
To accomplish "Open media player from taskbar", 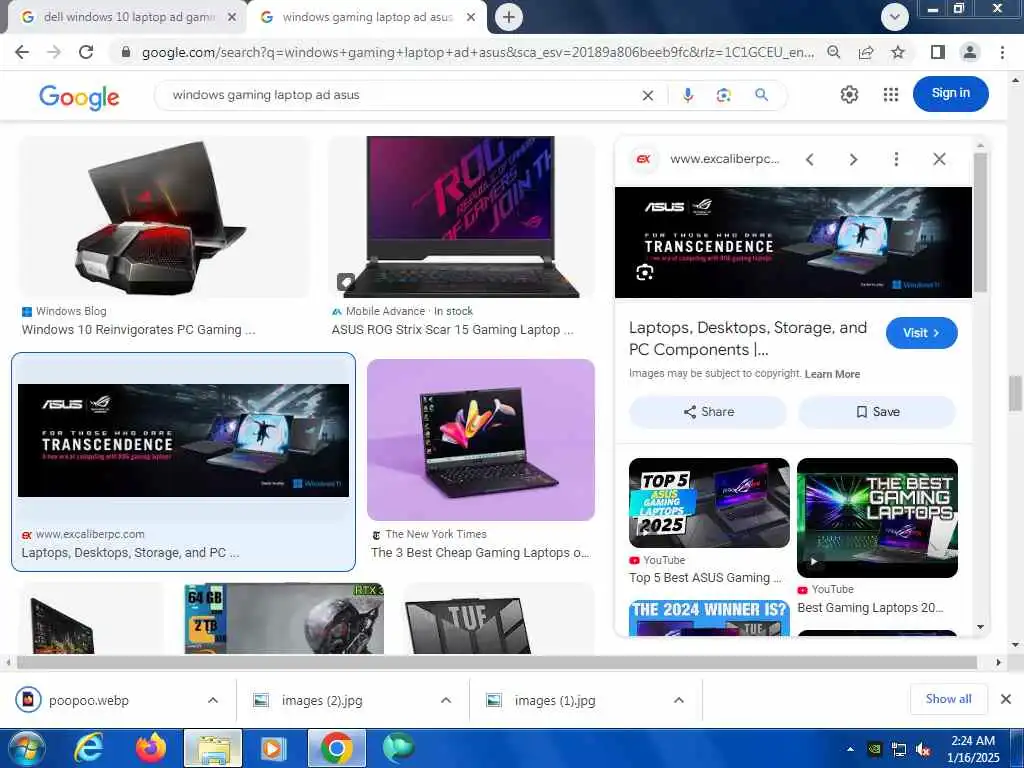I will click(x=273, y=748).
